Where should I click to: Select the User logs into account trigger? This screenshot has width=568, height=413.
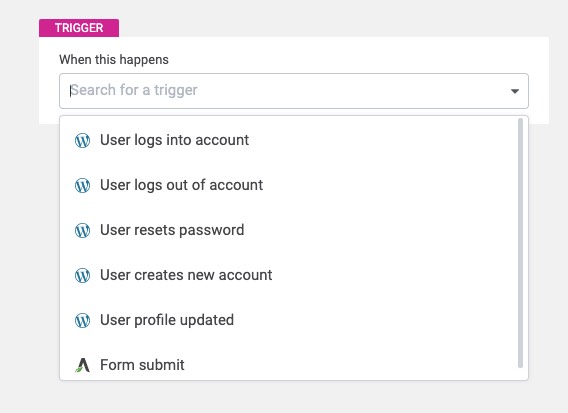(289, 140)
